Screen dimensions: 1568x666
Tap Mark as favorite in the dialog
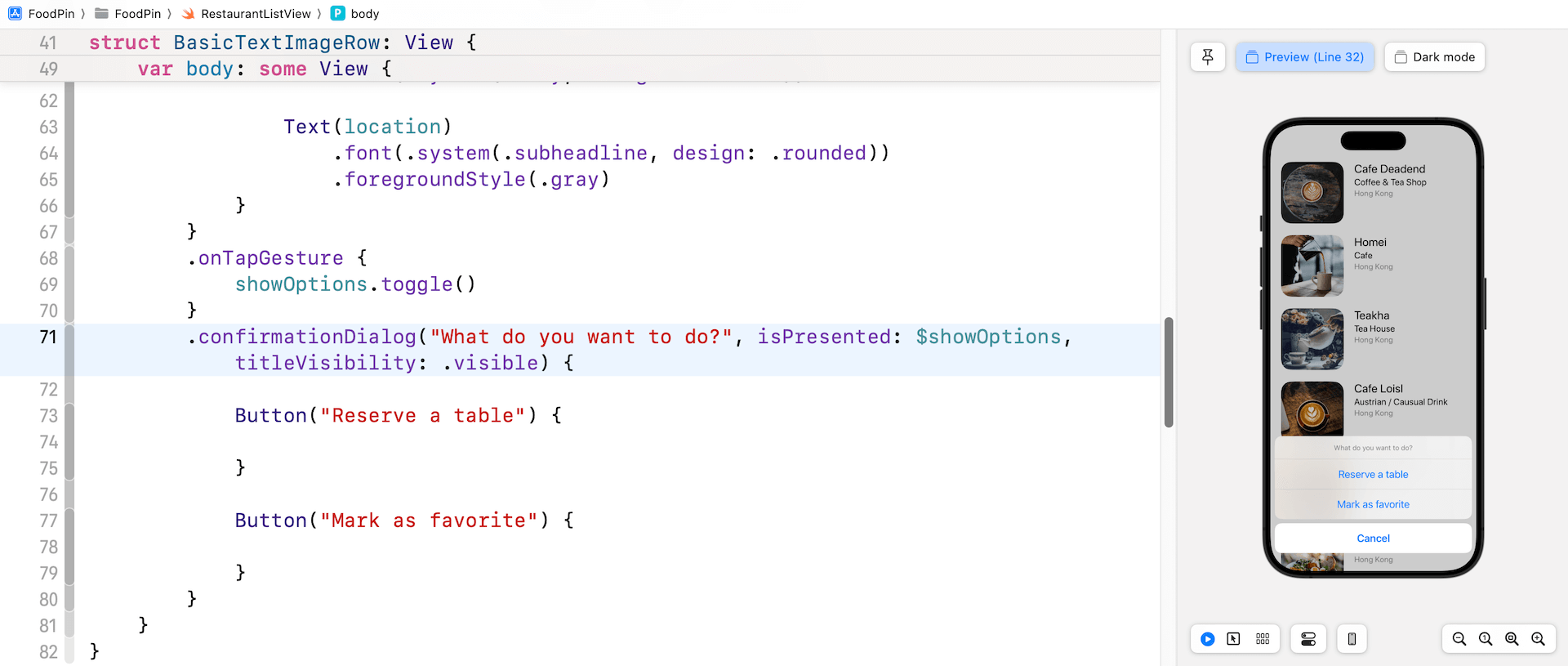click(1373, 505)
